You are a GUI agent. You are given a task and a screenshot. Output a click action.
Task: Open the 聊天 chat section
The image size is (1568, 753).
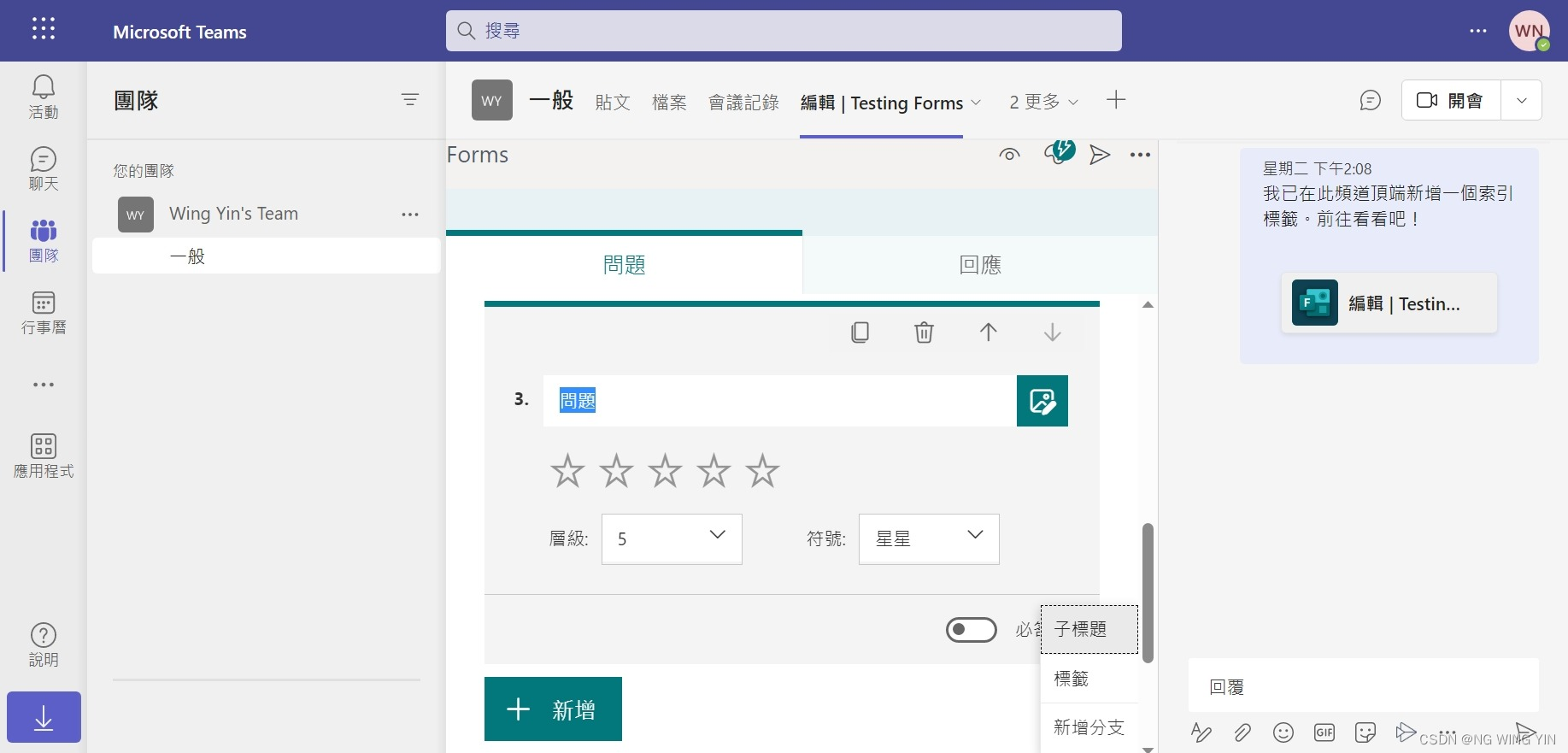(x=44, y=168)
